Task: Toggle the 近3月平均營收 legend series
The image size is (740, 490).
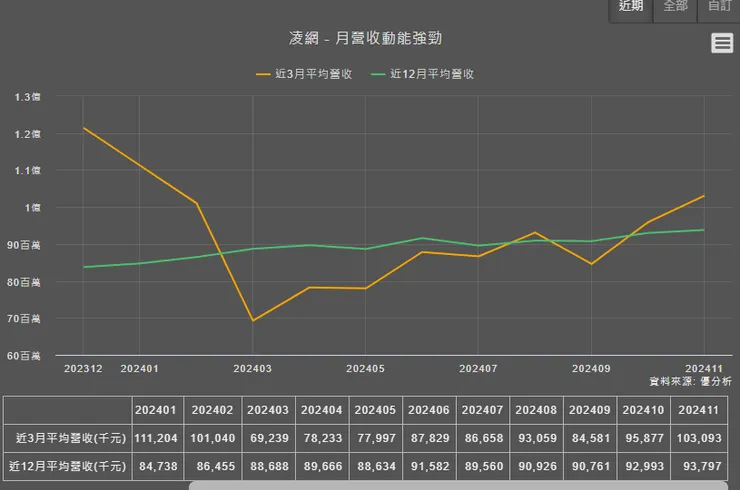Action: click(x=304, y=74)
